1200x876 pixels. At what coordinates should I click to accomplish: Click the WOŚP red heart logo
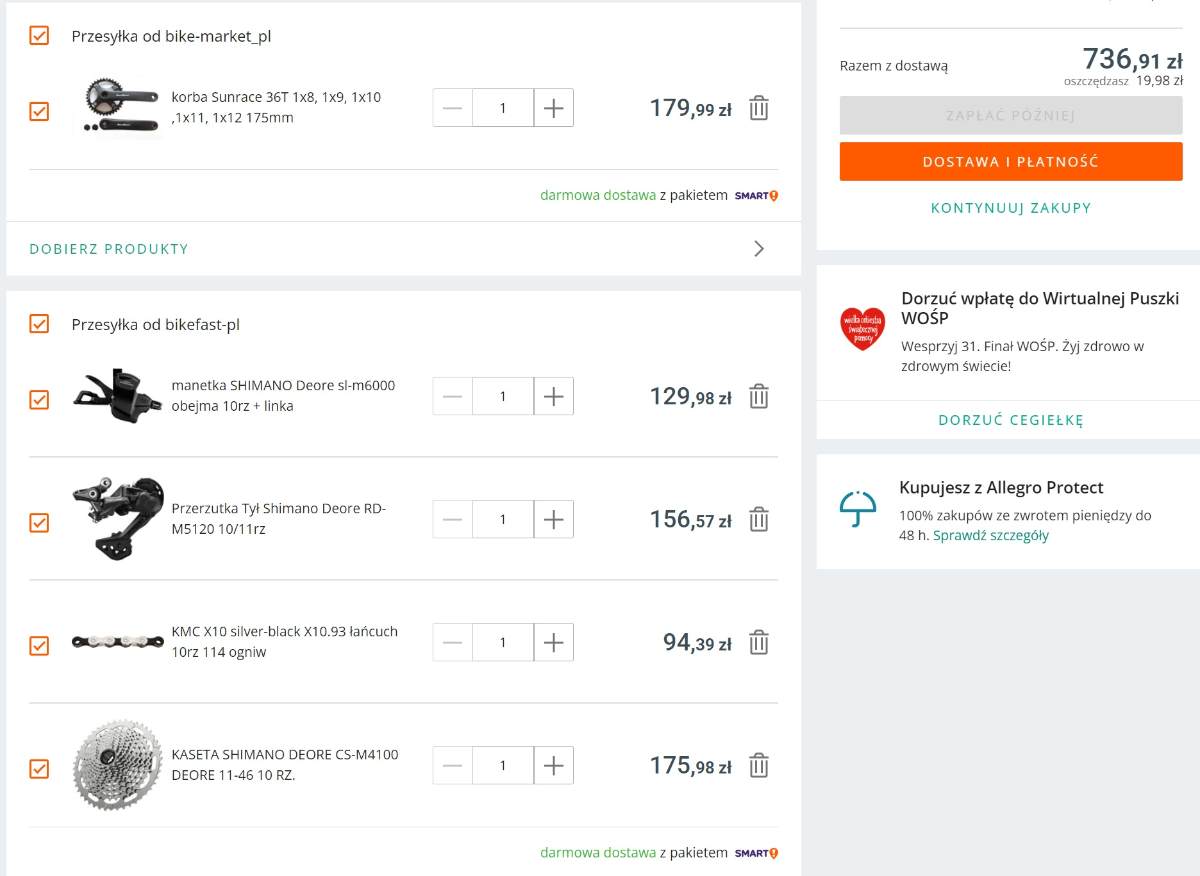click(x=862, y=329)
